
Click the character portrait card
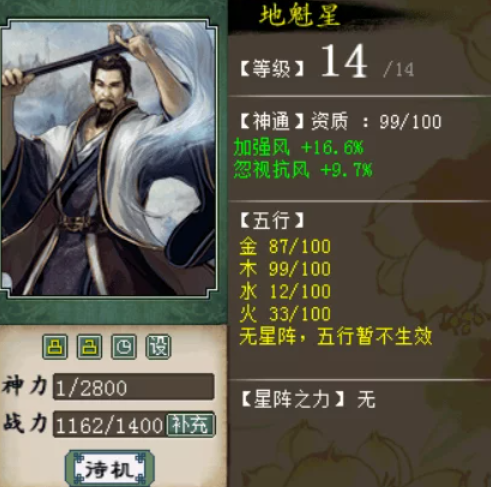pos(108,158)
